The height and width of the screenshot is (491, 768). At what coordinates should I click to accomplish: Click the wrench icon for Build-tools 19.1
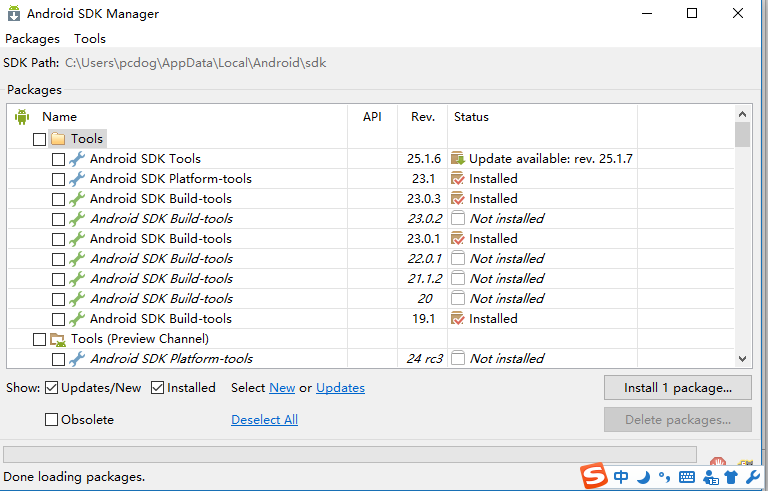(x=76, y=319)
